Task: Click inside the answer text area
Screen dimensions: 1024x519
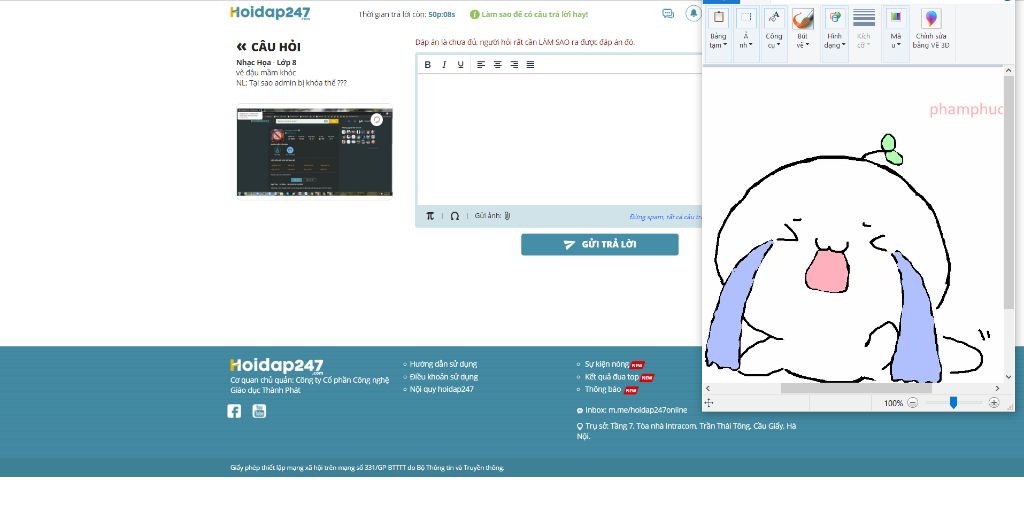Action: click(x=559, y=139)
